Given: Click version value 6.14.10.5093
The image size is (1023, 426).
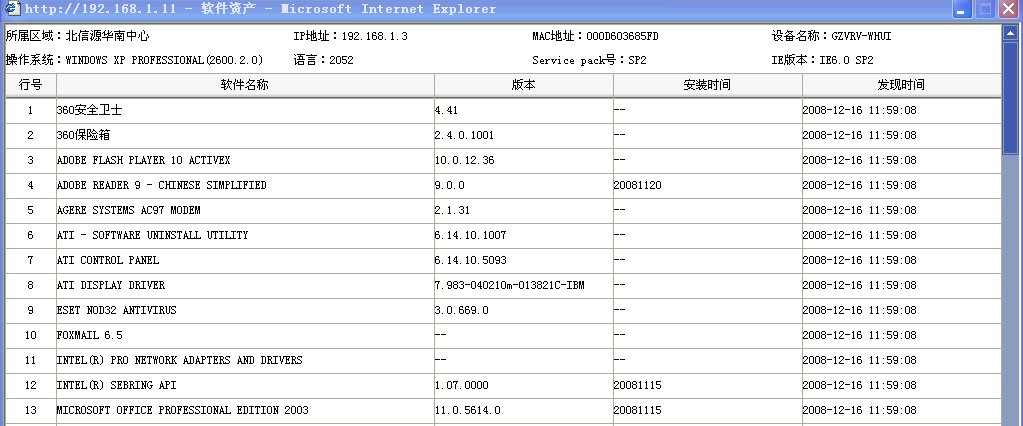Looking at the screenshot, I should pos(470,260).
